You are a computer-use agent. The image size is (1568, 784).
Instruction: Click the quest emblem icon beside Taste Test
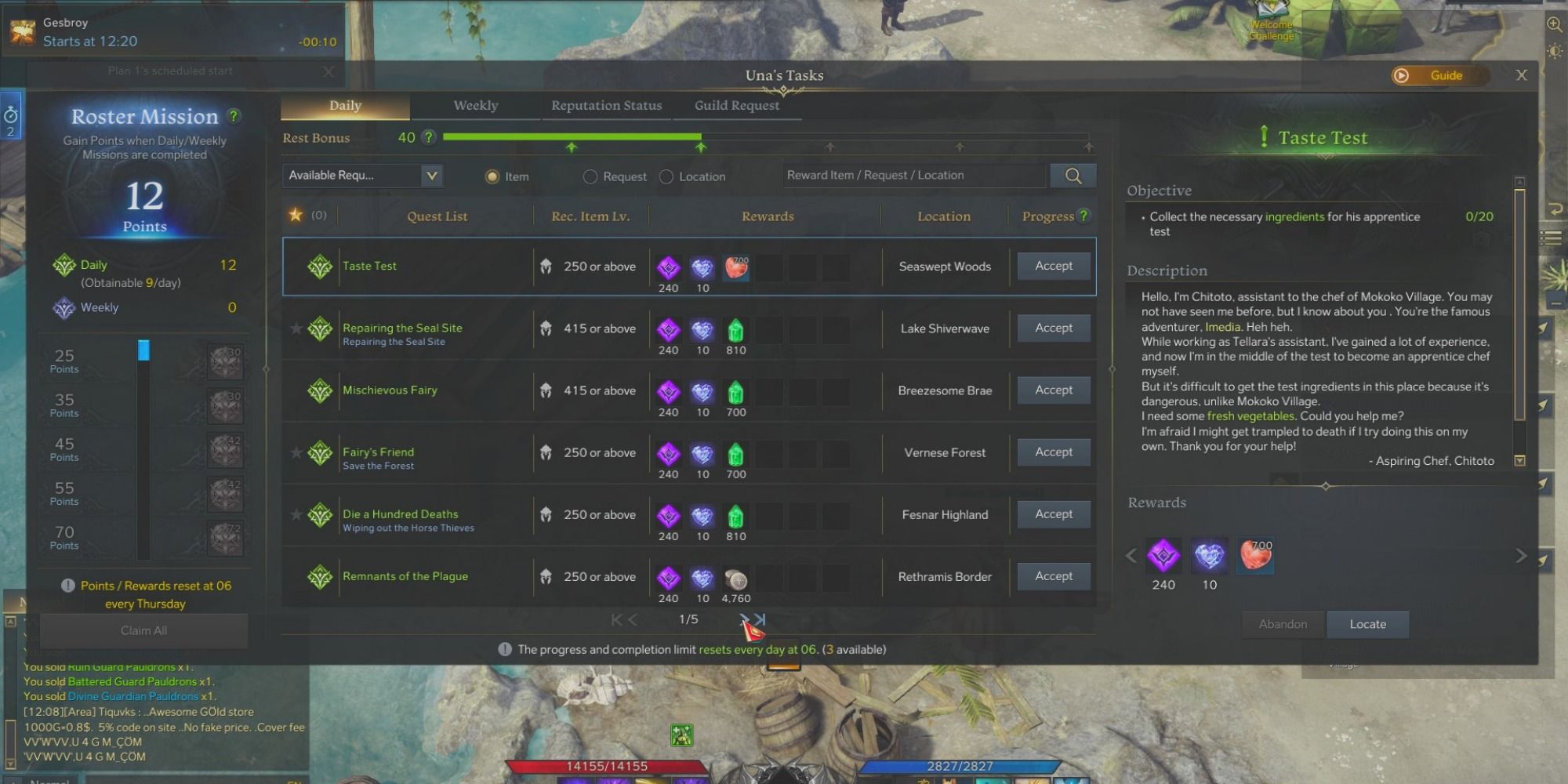click(320, 267)
